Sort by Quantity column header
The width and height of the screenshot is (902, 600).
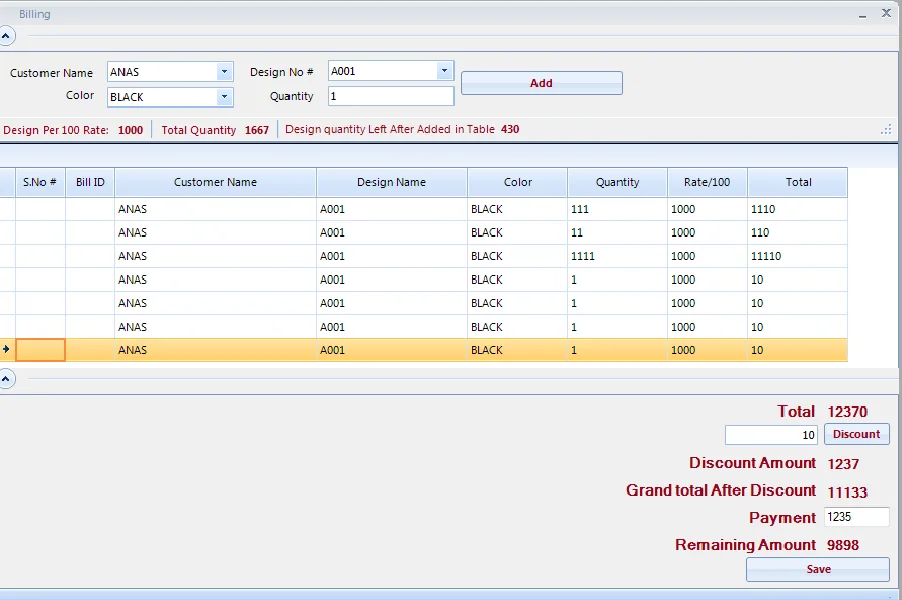coord(617,182)
